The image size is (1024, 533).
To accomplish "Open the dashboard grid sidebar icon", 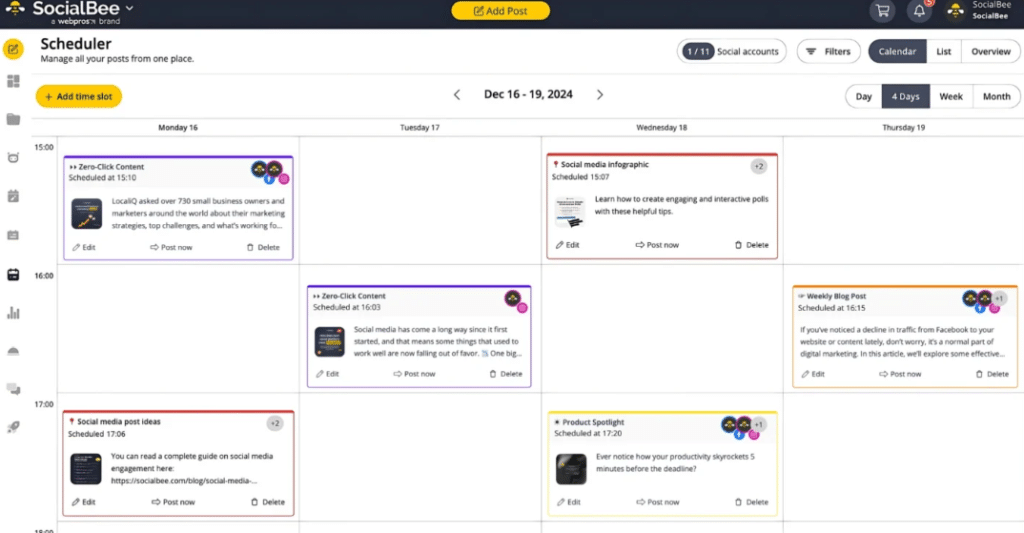I will coord(13,81).
